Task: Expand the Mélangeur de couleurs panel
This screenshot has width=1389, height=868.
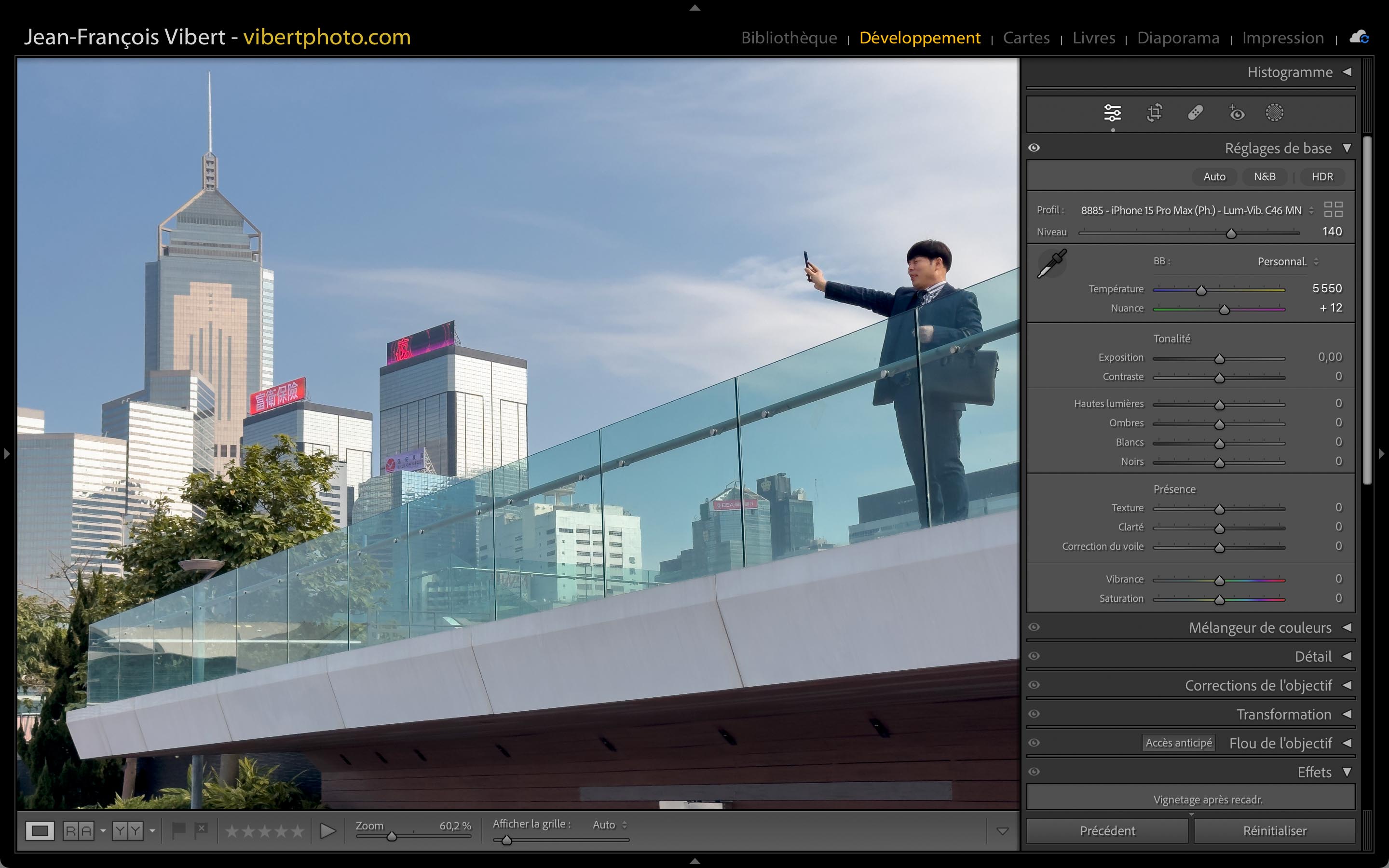Action: point(1347,627)
